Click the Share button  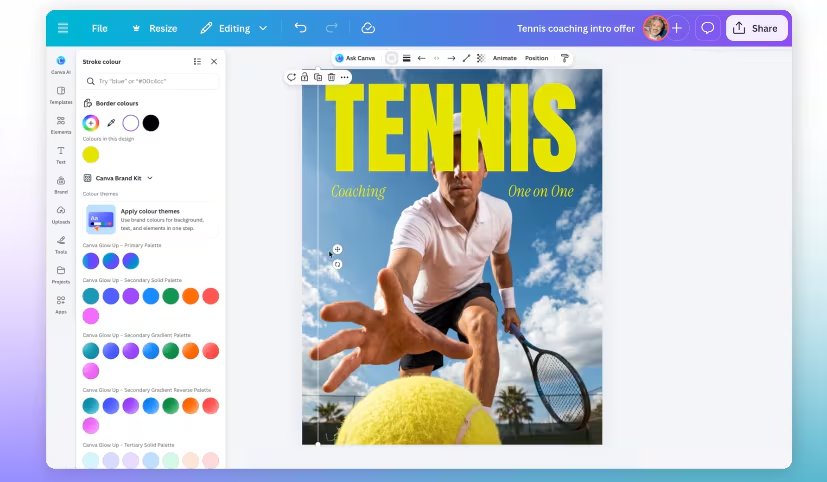click(756, 28)
